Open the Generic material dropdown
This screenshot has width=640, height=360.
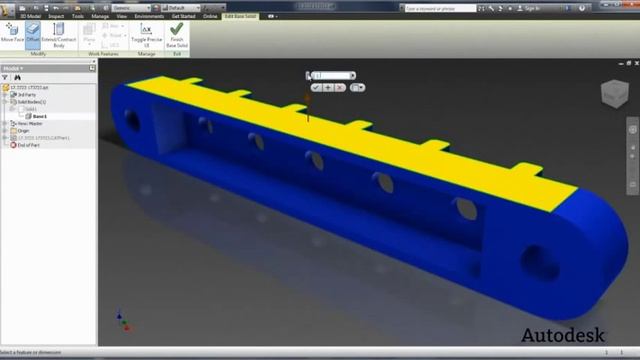(x=131, y=8)
